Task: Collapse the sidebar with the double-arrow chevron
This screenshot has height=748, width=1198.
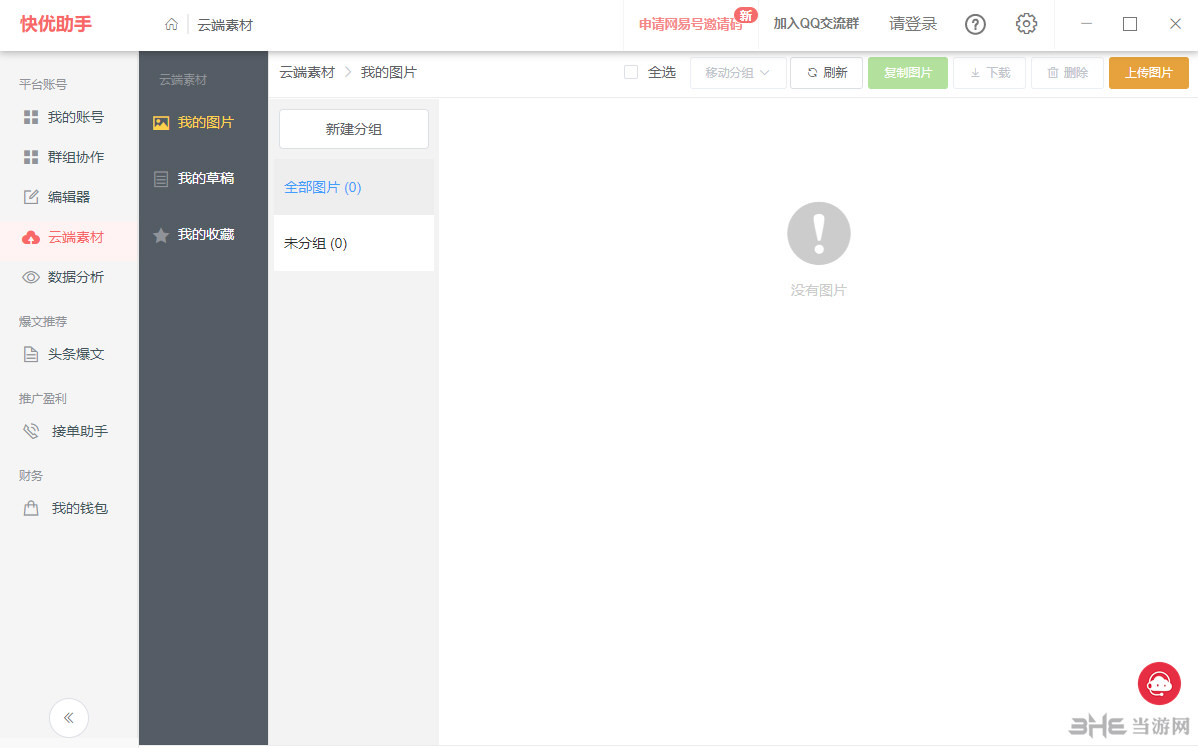Action: [x=69, y=718]
